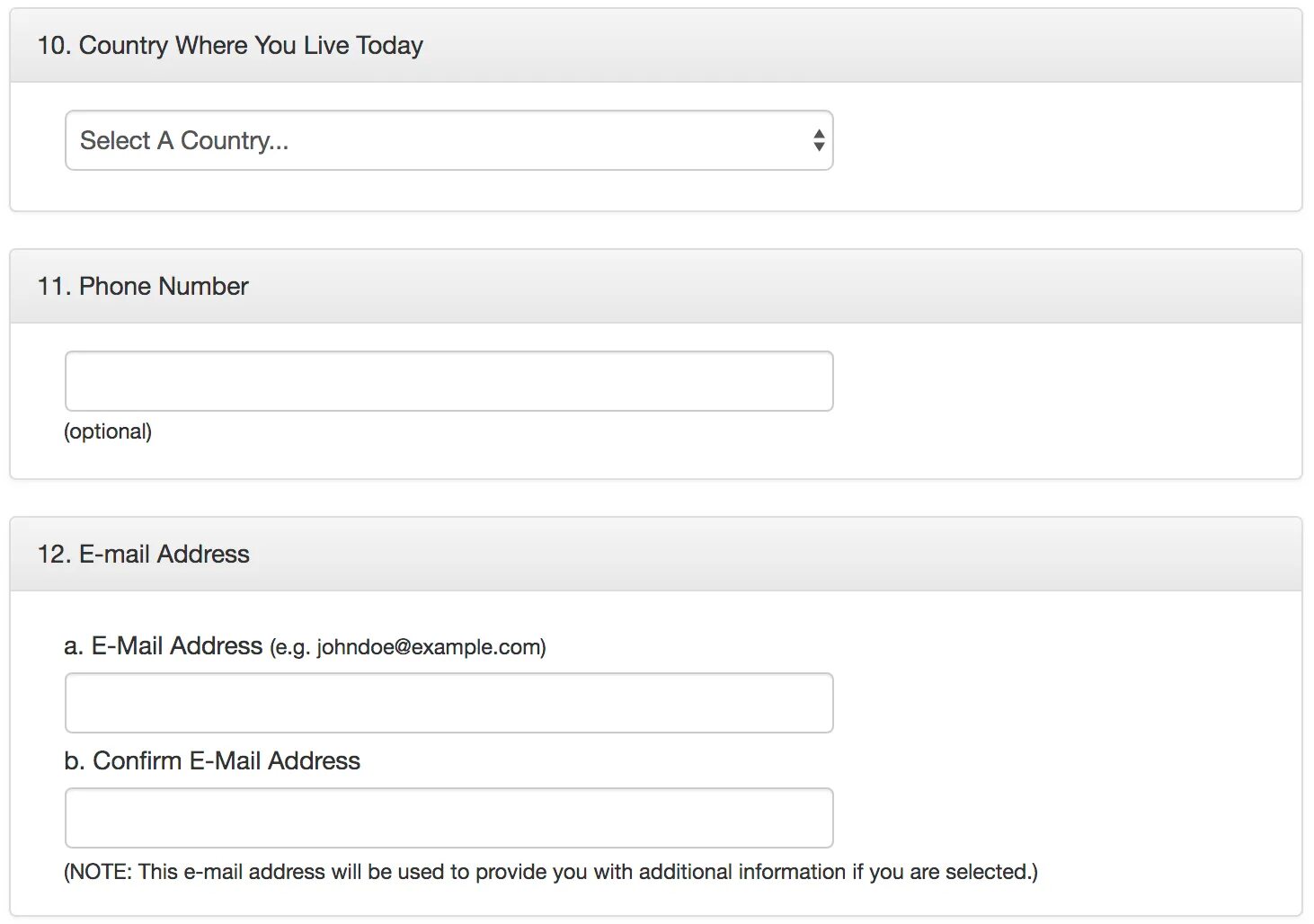Focus the Phone Number input field
1314x924 pixels.
point(448,381)
